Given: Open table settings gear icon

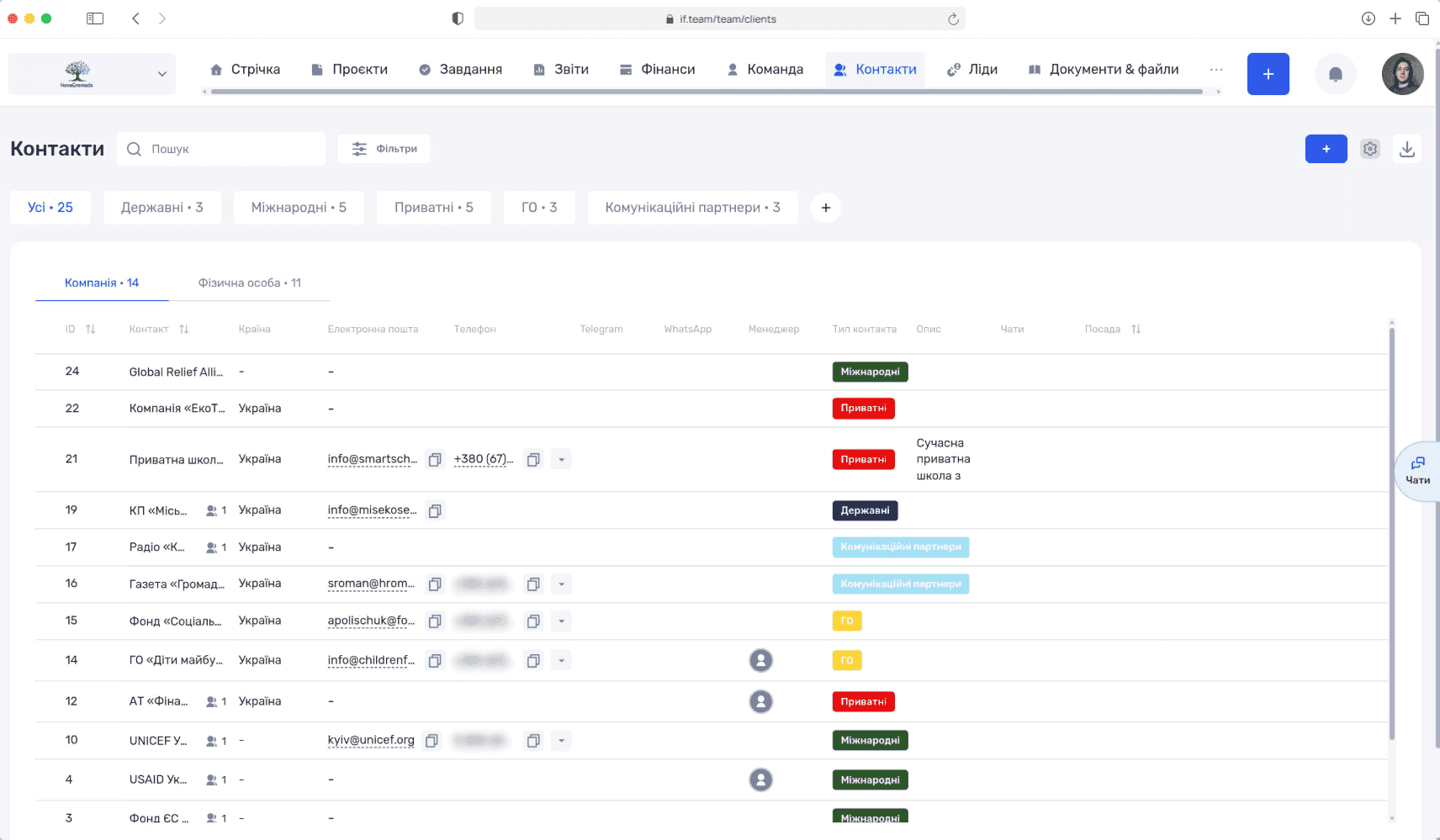Looking at the screenshot, I should tap(1370, 149).
